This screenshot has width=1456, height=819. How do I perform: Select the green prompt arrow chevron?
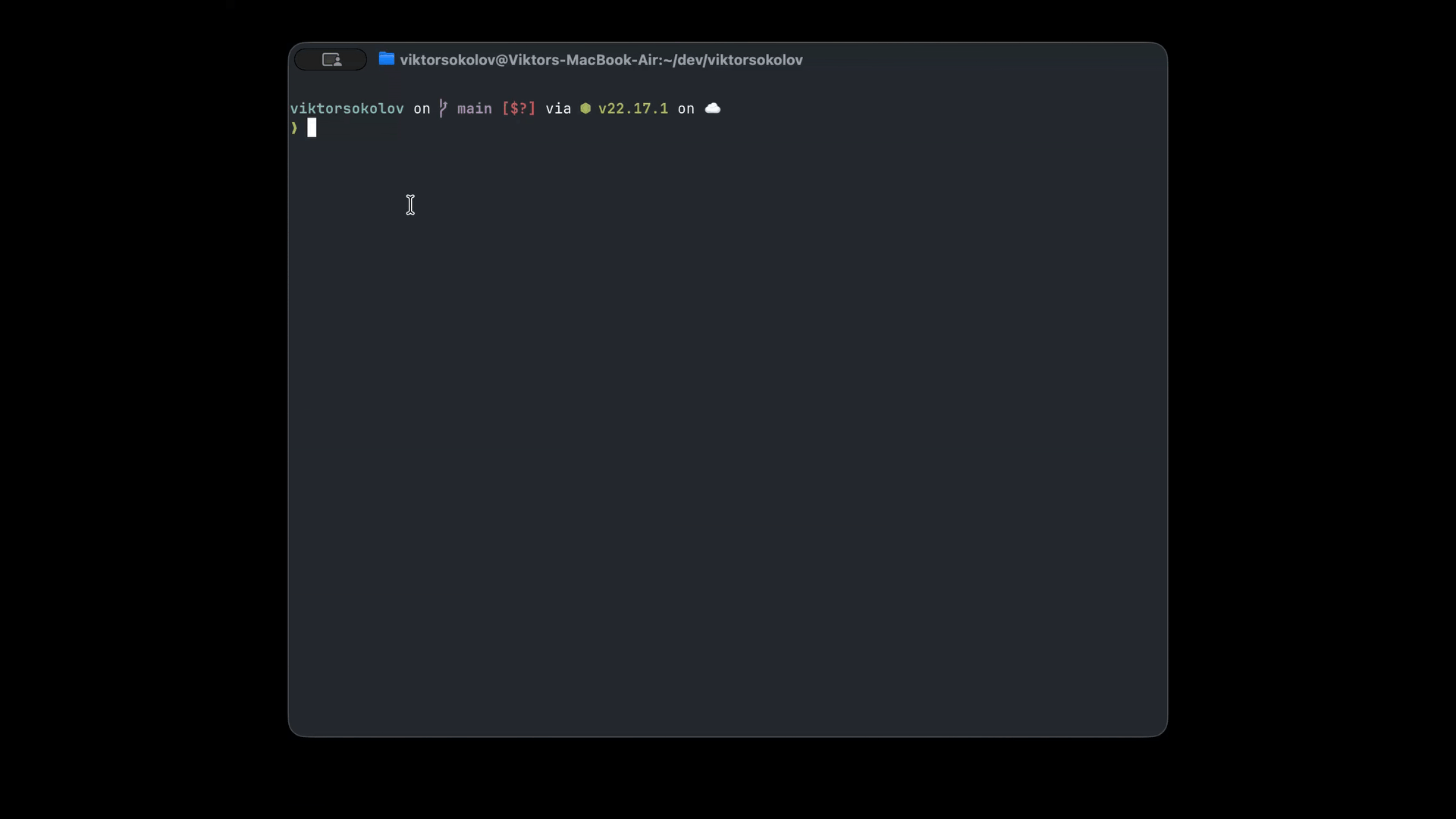[294, 128]
